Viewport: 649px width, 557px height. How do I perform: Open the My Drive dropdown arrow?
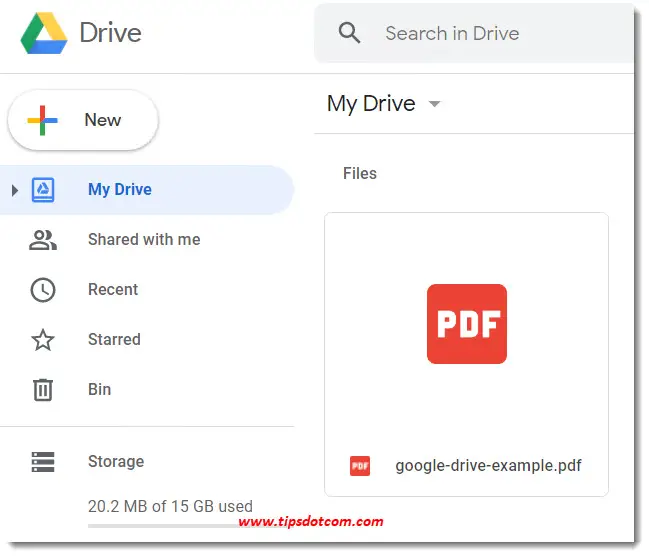click(434, 104)
